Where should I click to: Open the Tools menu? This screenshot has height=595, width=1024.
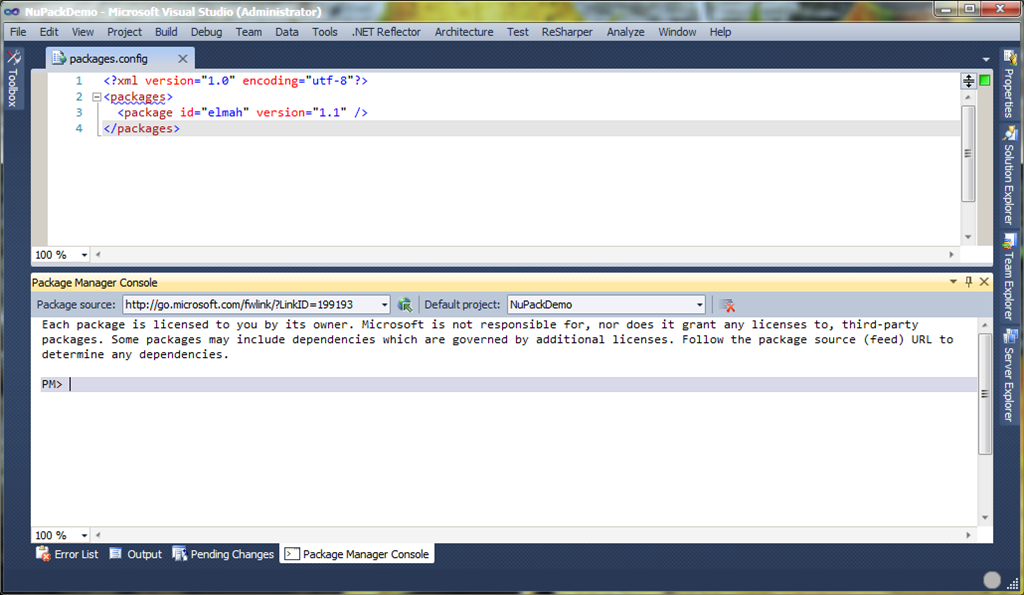(325, 32)
